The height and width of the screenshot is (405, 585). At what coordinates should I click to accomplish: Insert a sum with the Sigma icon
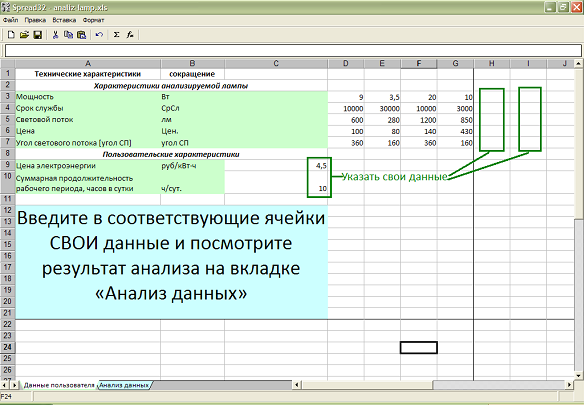[116, 35]
